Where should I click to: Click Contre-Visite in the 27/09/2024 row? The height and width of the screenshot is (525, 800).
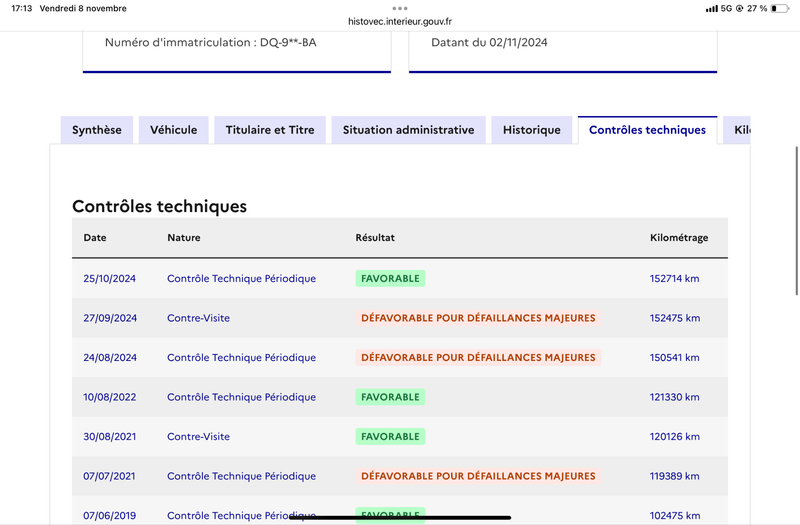198,318
